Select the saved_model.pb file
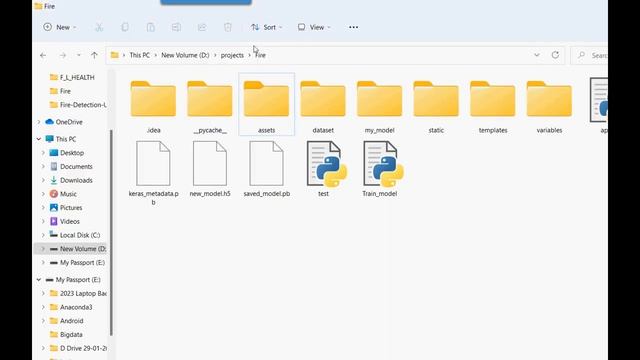Image resolution: width=640 pixels, height=360 pixels. 267,169
